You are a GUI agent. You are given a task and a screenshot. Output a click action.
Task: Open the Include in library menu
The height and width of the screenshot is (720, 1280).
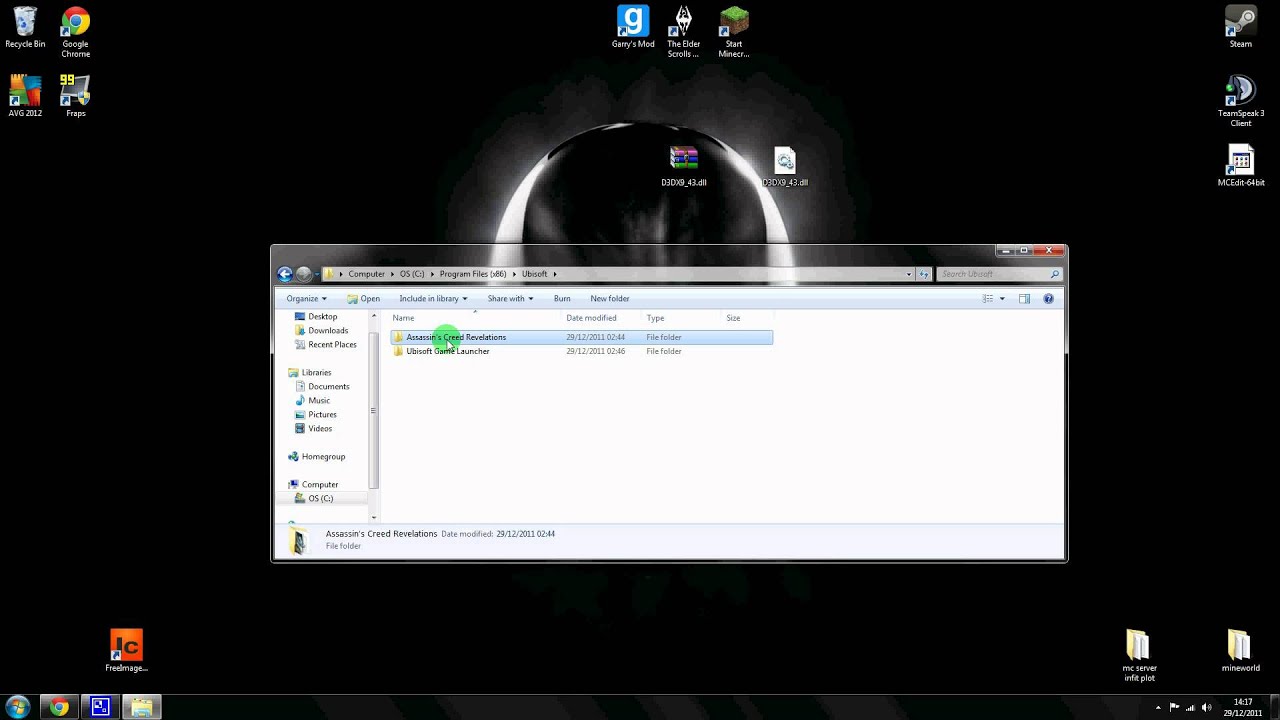(x=433, y=299)
